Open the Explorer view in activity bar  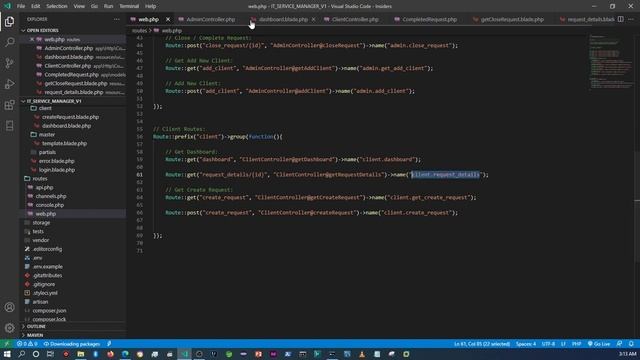(x=9, y=21)
